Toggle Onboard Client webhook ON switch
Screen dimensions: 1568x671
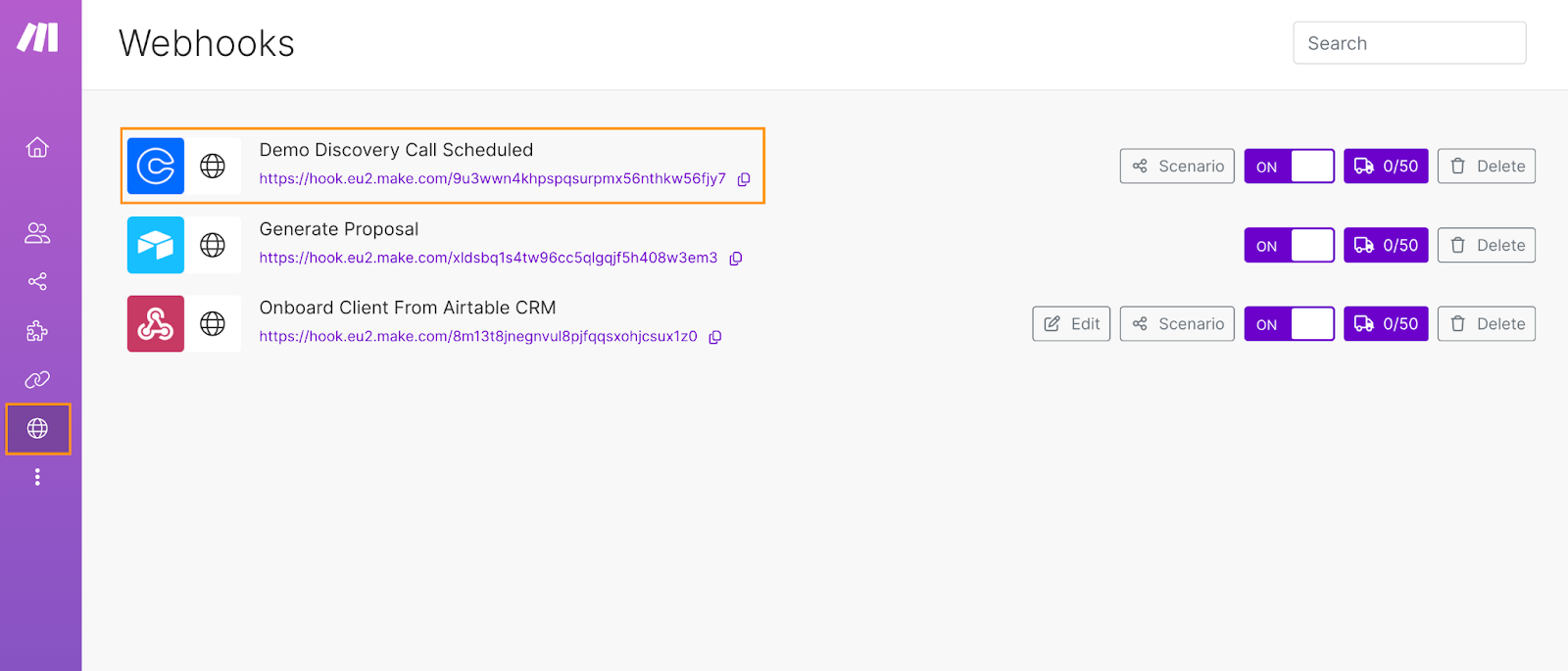(x=1290, y=323)
